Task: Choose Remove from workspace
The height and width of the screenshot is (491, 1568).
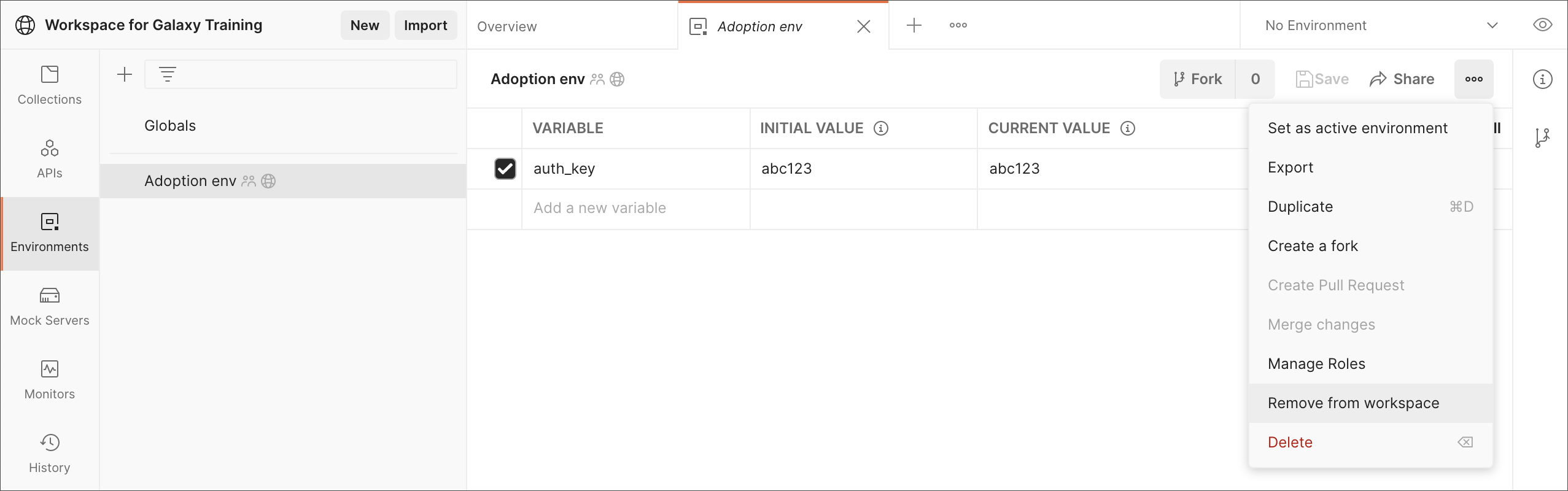Action: pyautogui.click(x=1371, y=403)
